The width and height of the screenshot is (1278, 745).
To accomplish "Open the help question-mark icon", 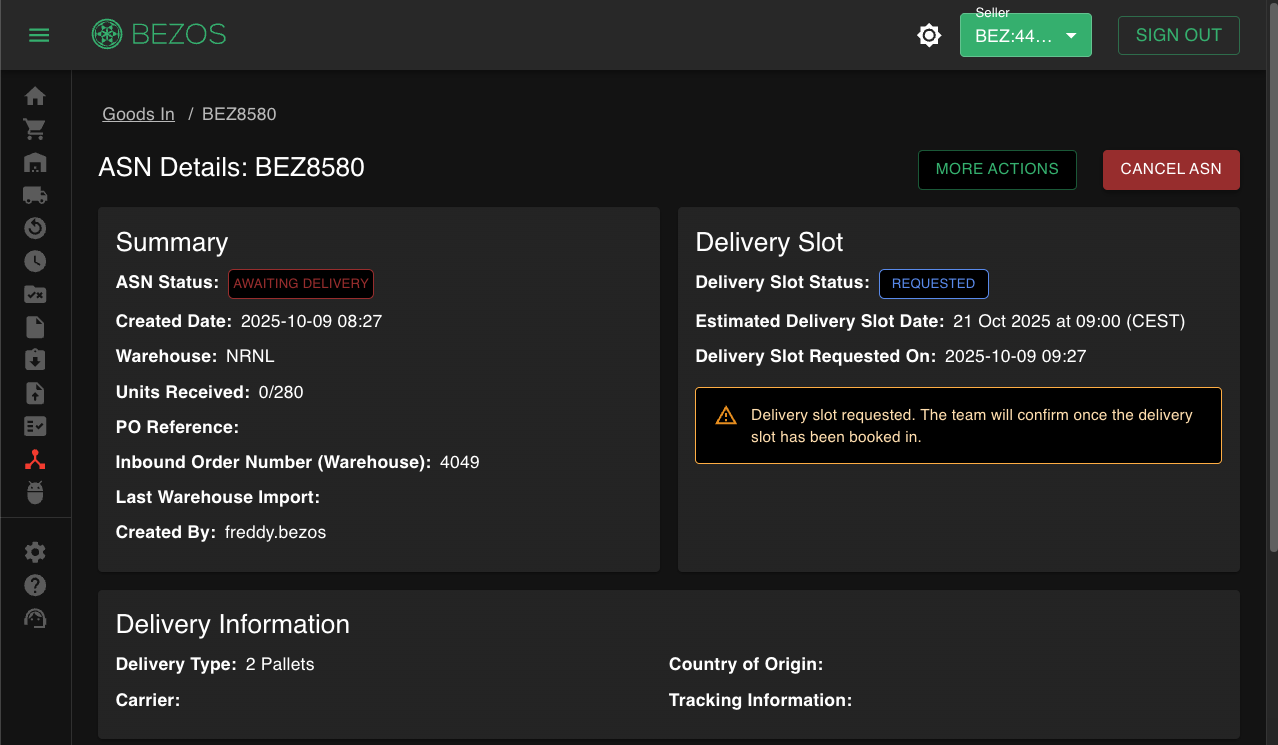I will point(35,585).
